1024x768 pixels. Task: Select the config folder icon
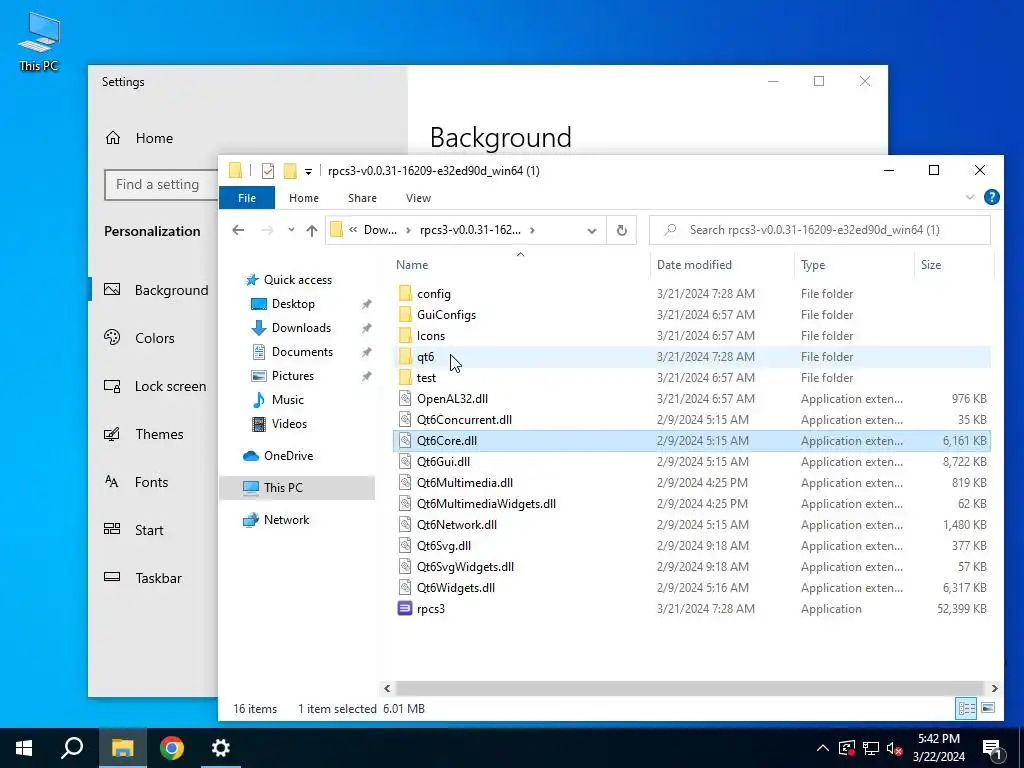point(405,294)
